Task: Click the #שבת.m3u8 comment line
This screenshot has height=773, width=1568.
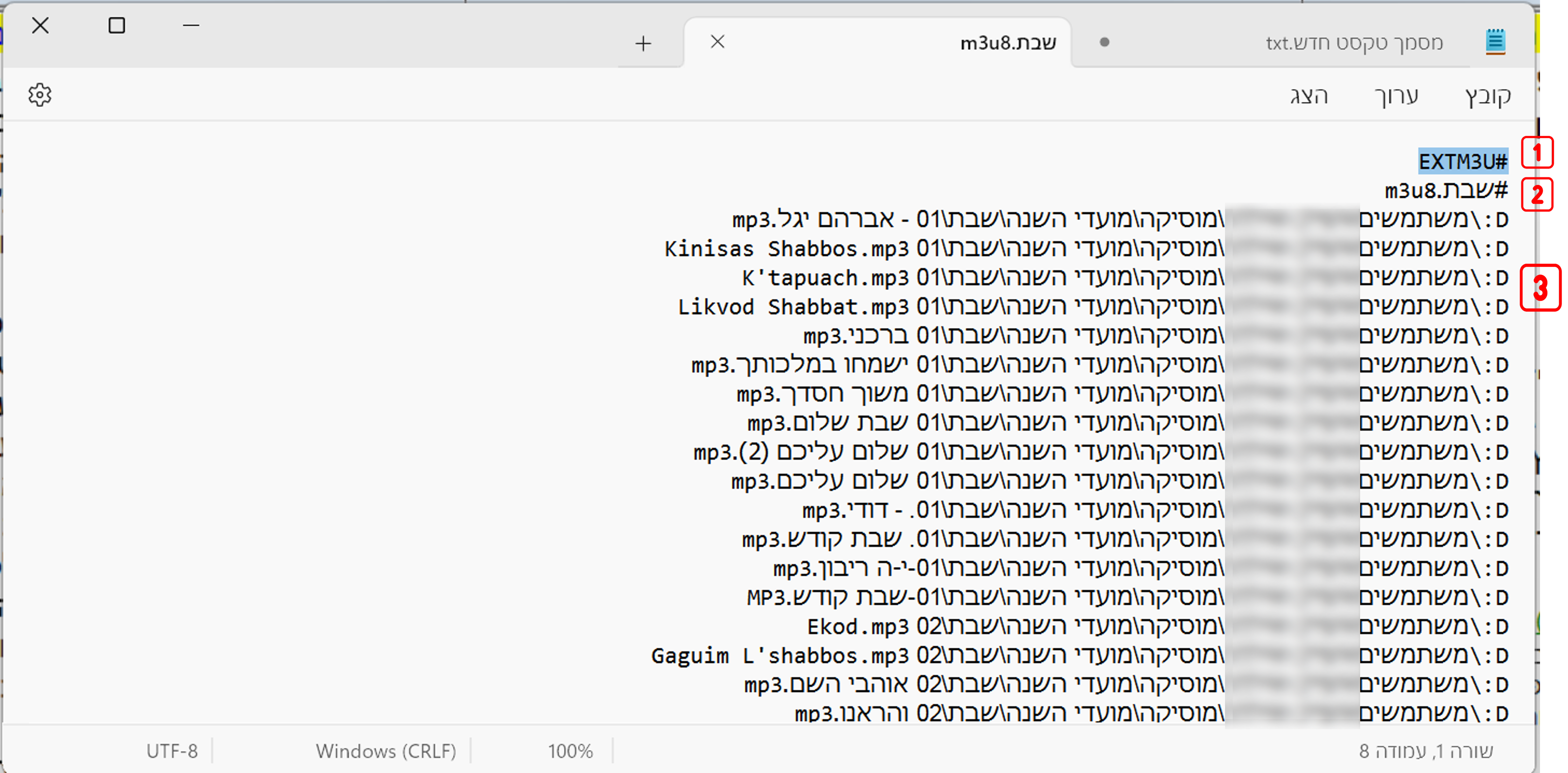Action: click(1446, 190)
